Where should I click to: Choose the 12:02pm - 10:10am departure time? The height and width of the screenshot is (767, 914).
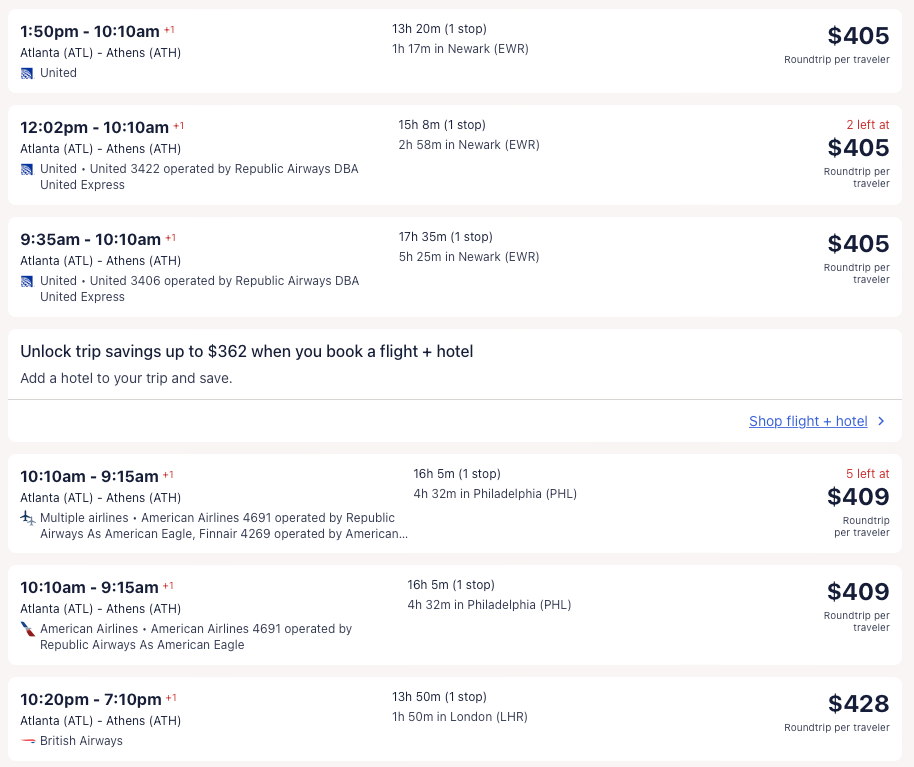tap(94, 128)
